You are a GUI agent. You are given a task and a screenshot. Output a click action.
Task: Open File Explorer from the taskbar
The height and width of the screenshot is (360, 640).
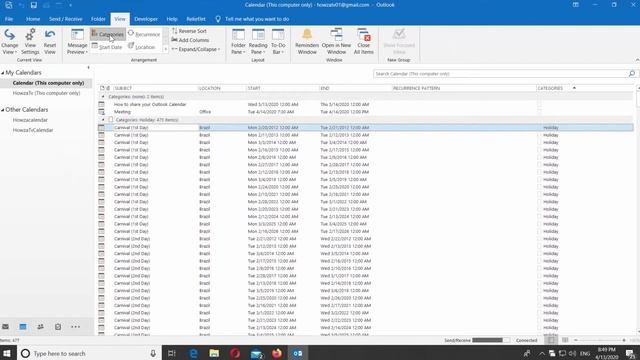pyautogui.click(x=214, y=353)
